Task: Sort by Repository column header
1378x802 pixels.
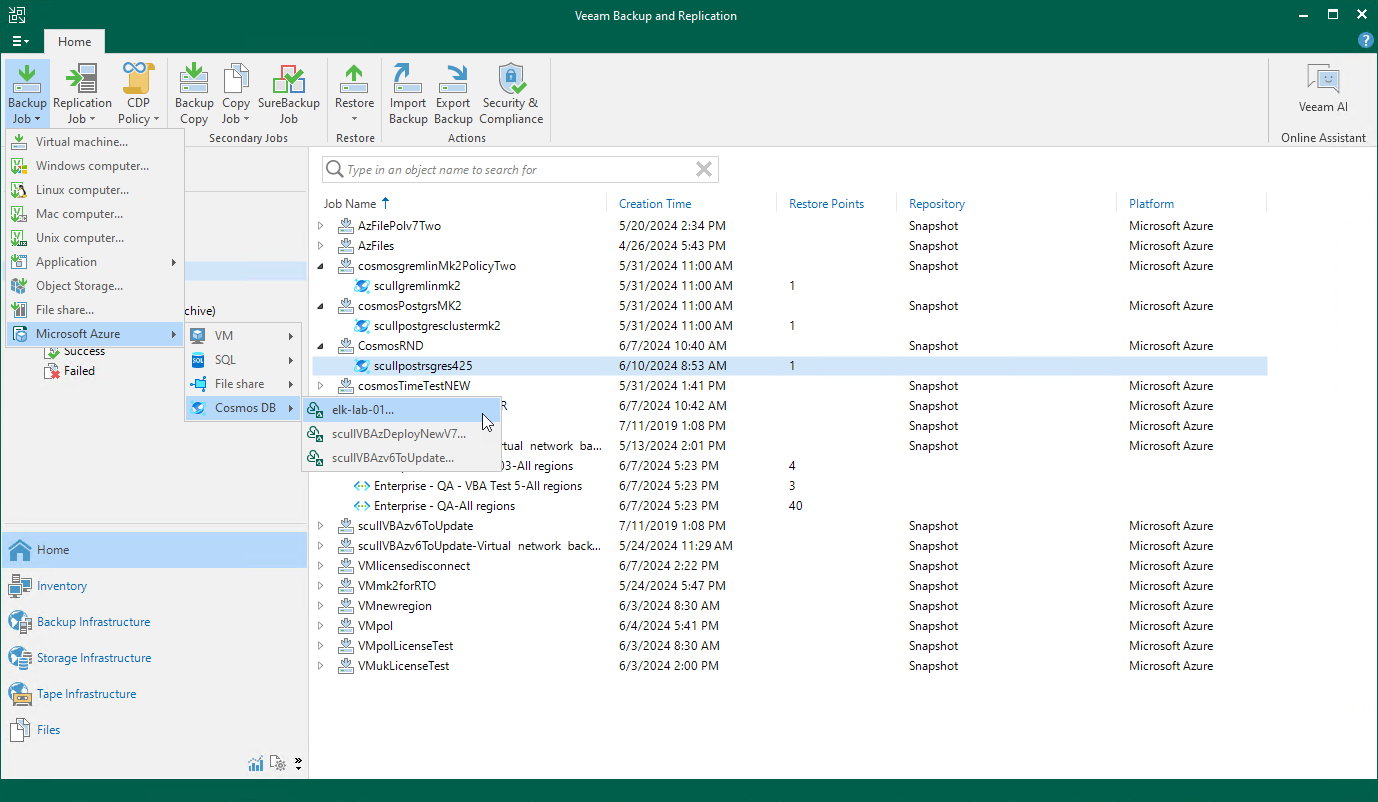Action: pyautogui.click(x=937, y=204)
